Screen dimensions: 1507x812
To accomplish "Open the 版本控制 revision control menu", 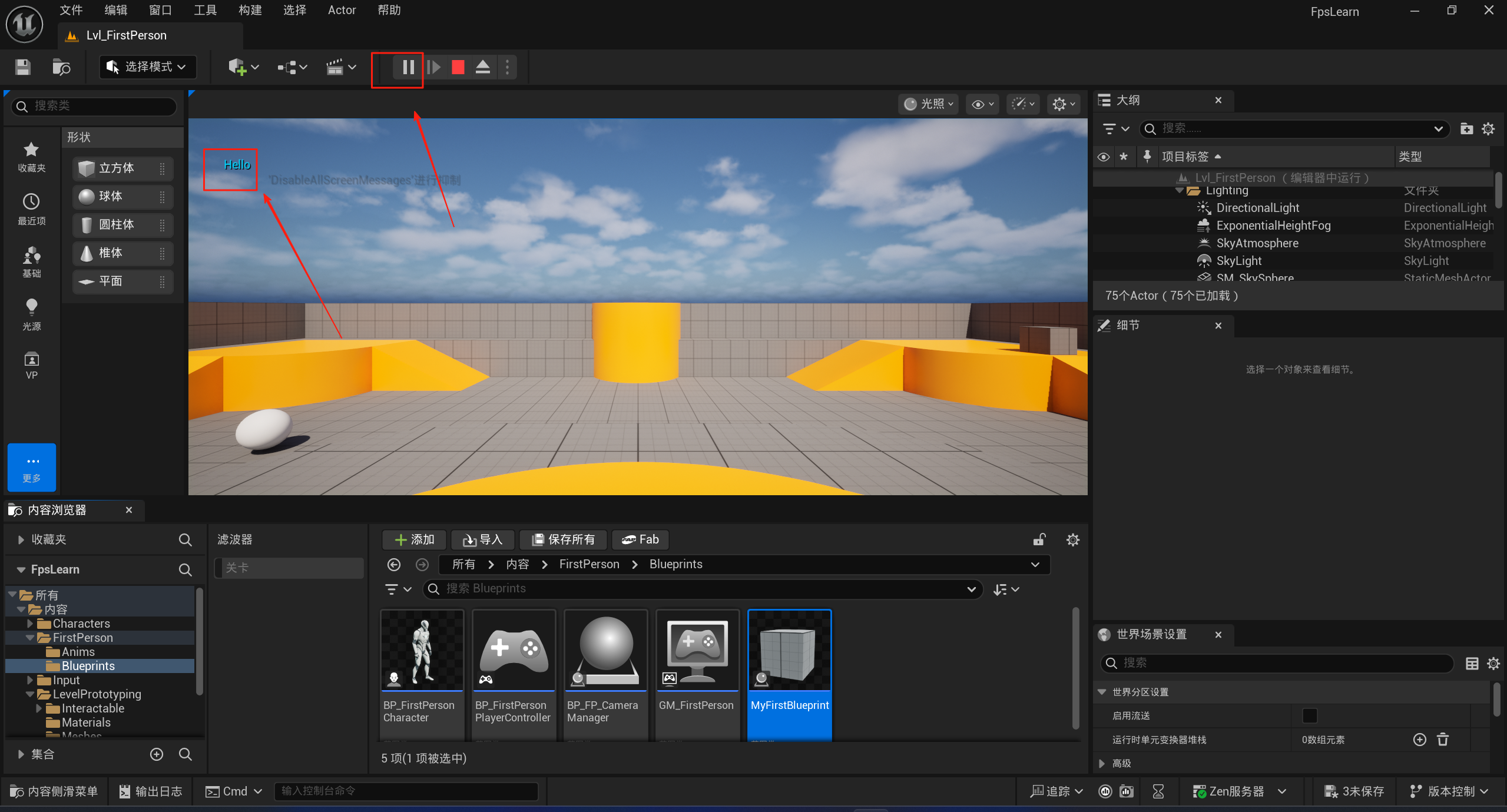I will point(1448,791).
